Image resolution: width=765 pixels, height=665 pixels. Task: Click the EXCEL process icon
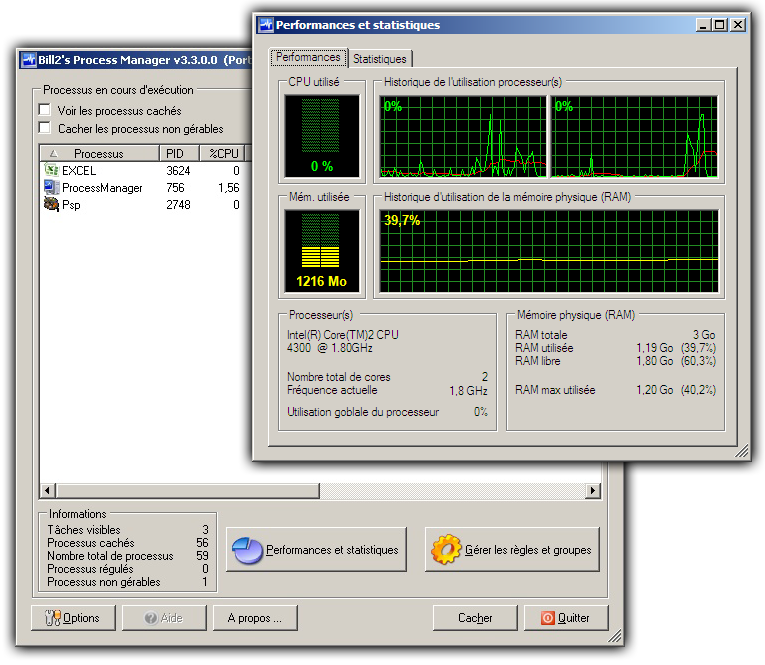(x=51, y=170)
